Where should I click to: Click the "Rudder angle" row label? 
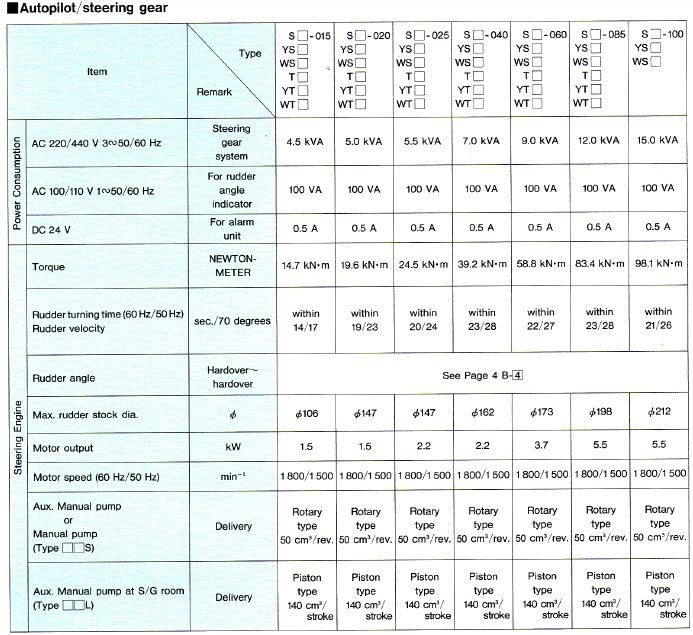click(x=64, y=378)
